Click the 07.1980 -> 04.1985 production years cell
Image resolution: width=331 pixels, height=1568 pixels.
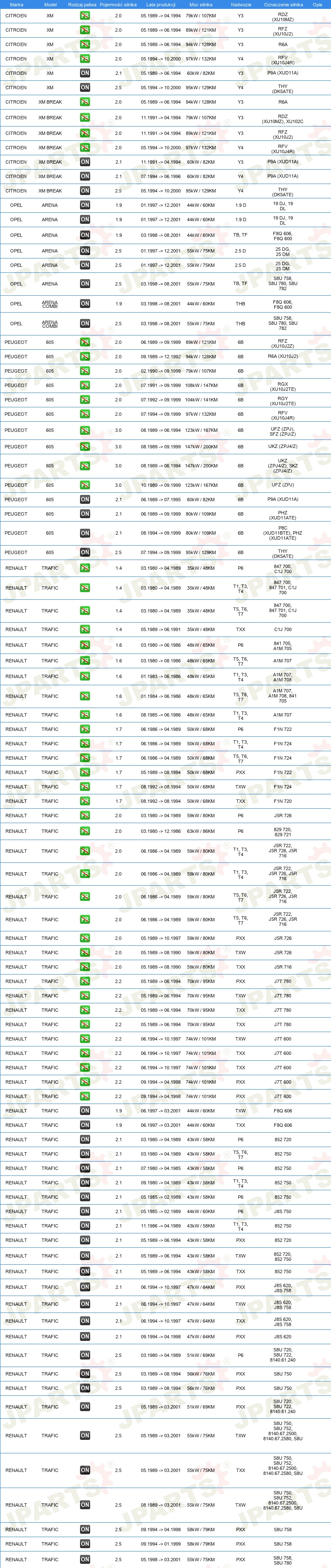point(161,1168)
